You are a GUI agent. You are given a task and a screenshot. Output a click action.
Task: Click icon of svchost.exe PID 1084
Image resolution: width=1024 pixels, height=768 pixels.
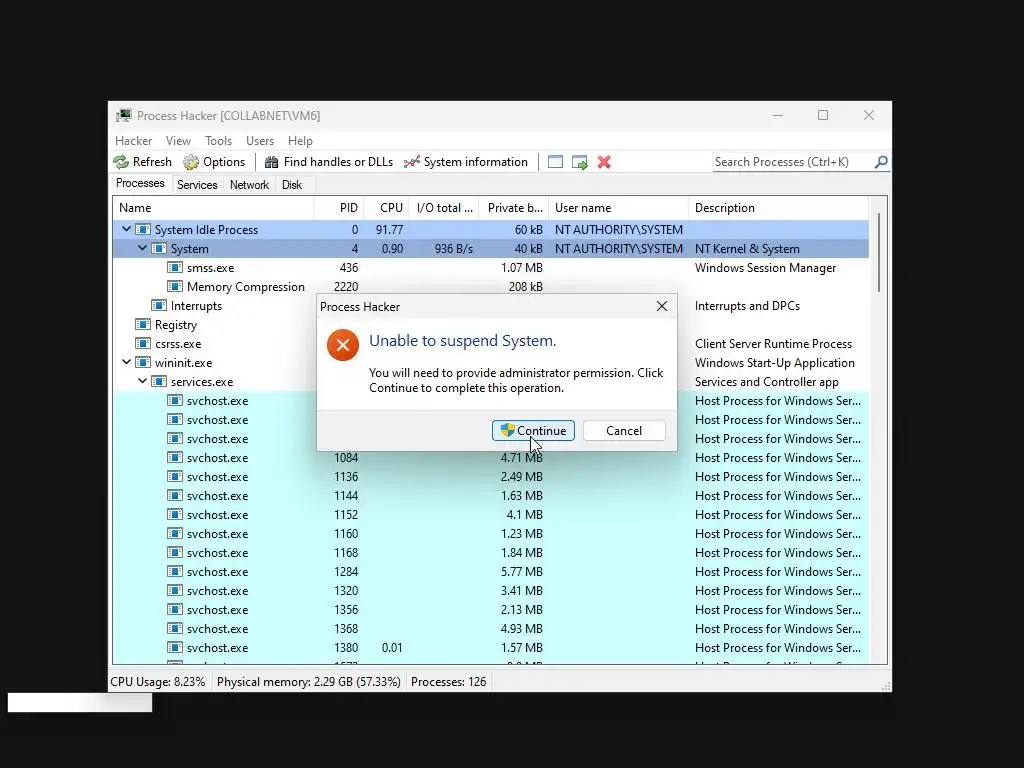pyautogui.click(x=174, y=458)
